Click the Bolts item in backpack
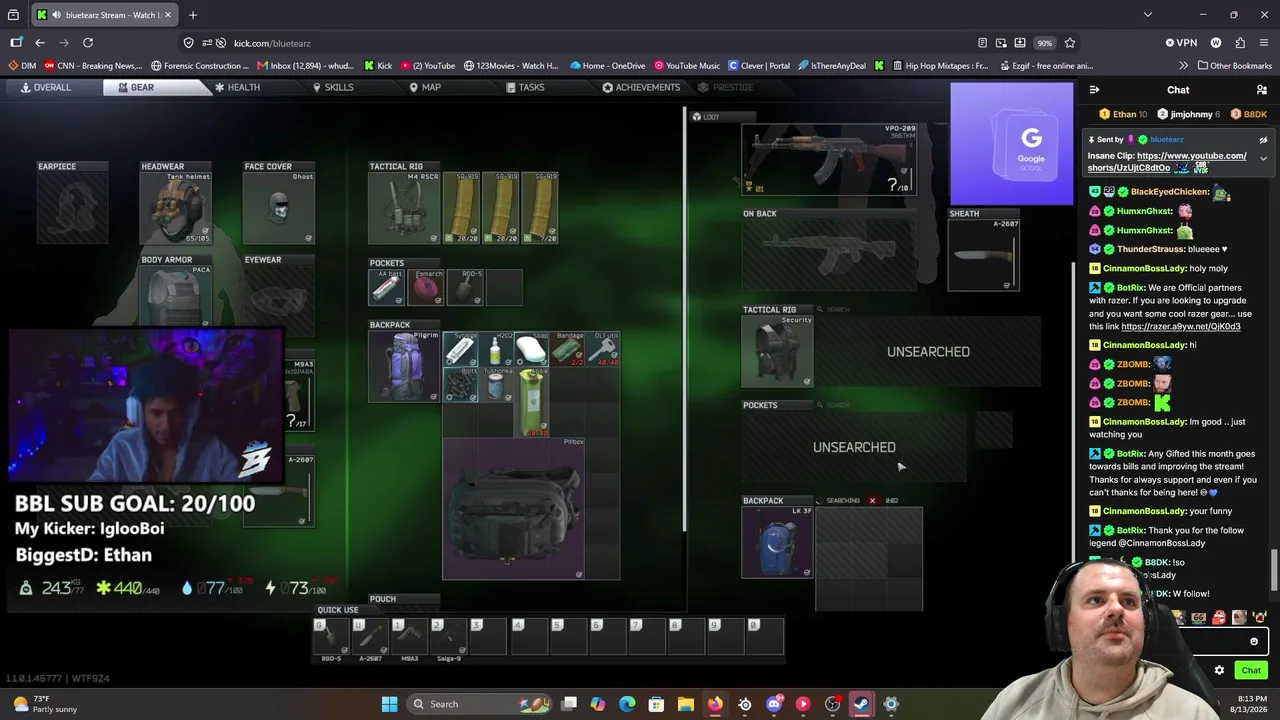Screen dimensions: 1280x720 [460, 385]
